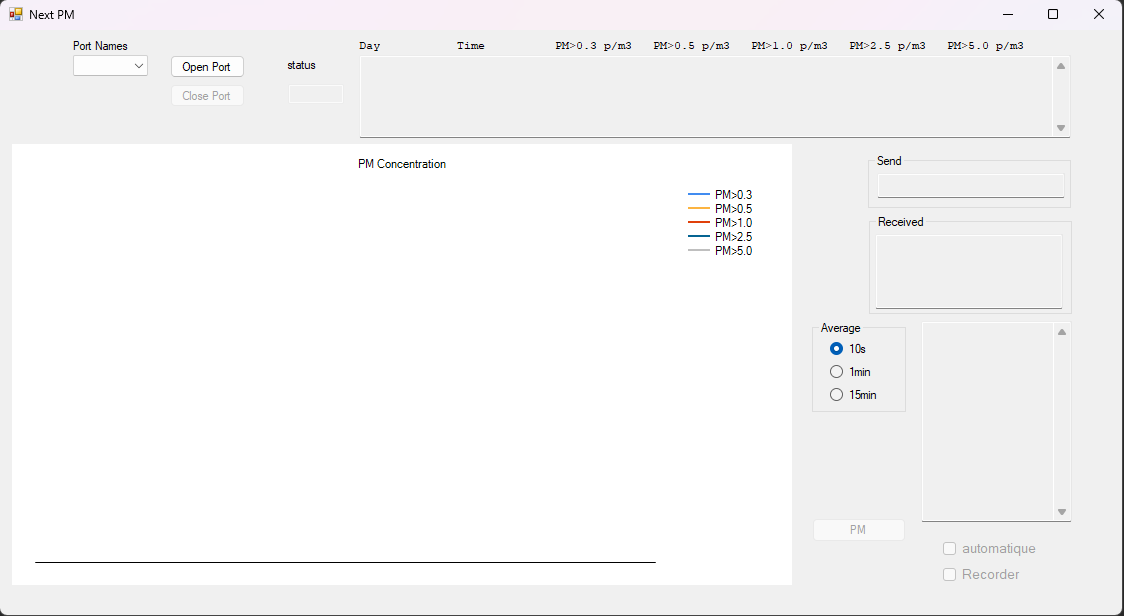Click the PM Concentration chart title

(x=402, y=164)
